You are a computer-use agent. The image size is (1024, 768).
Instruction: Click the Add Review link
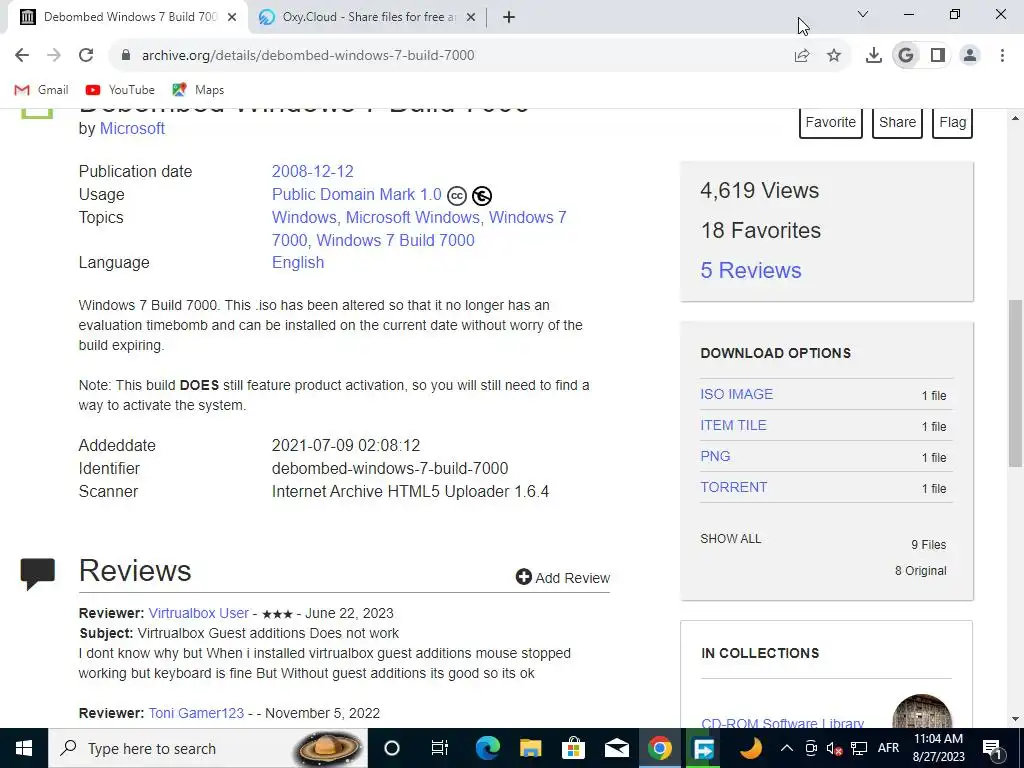pyautogui.click(x=563, y=578)
